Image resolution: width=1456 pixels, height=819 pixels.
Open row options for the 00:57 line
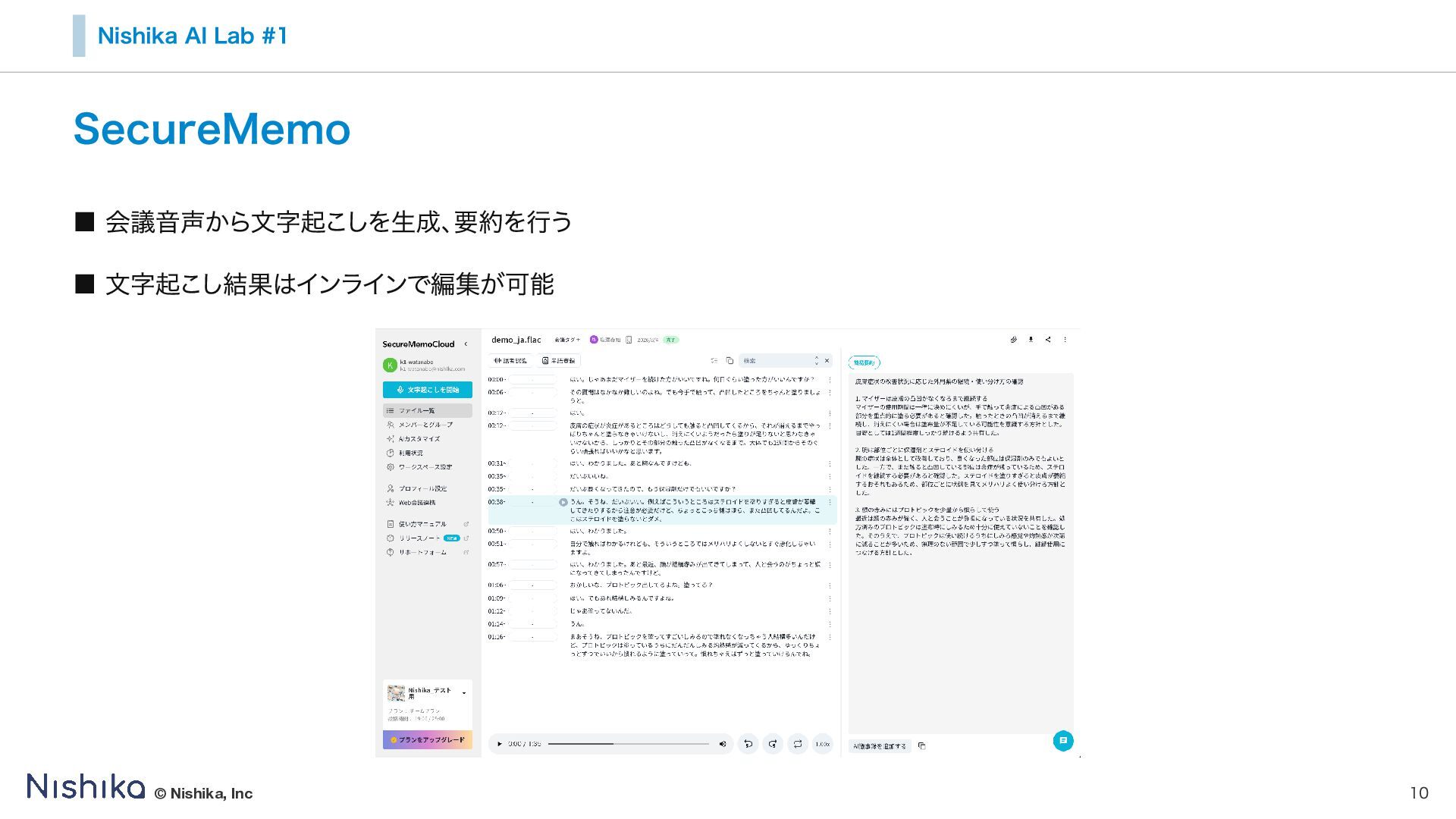(830, 565)
